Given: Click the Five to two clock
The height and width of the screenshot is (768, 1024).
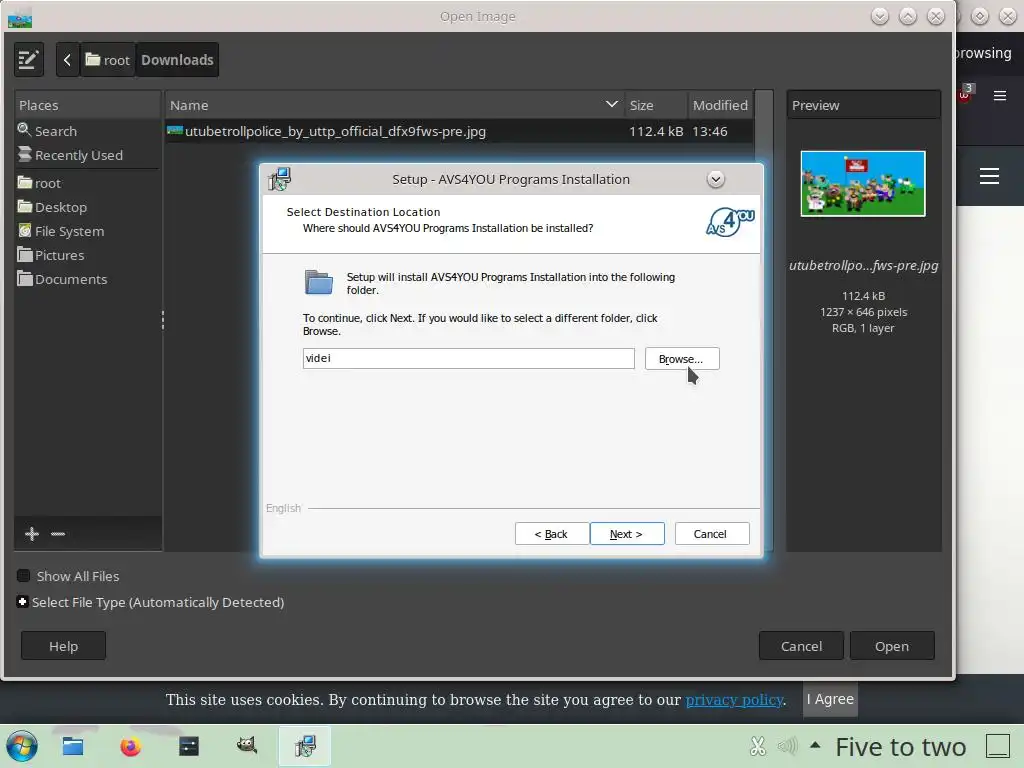Looking at the screenshot, I should coord(901,746).
